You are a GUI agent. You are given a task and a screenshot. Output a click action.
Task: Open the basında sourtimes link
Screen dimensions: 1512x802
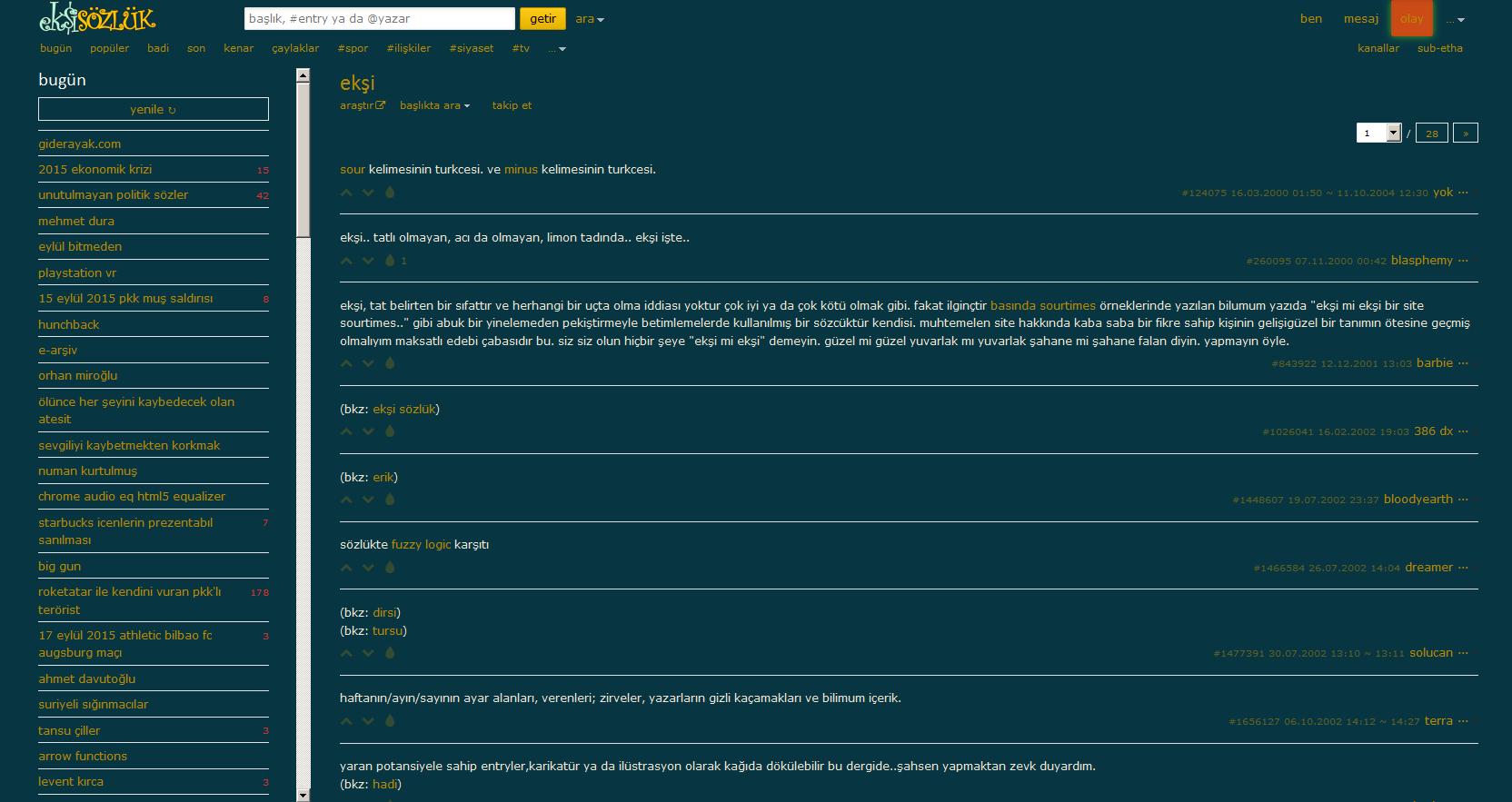click(x=1043, y=305)
